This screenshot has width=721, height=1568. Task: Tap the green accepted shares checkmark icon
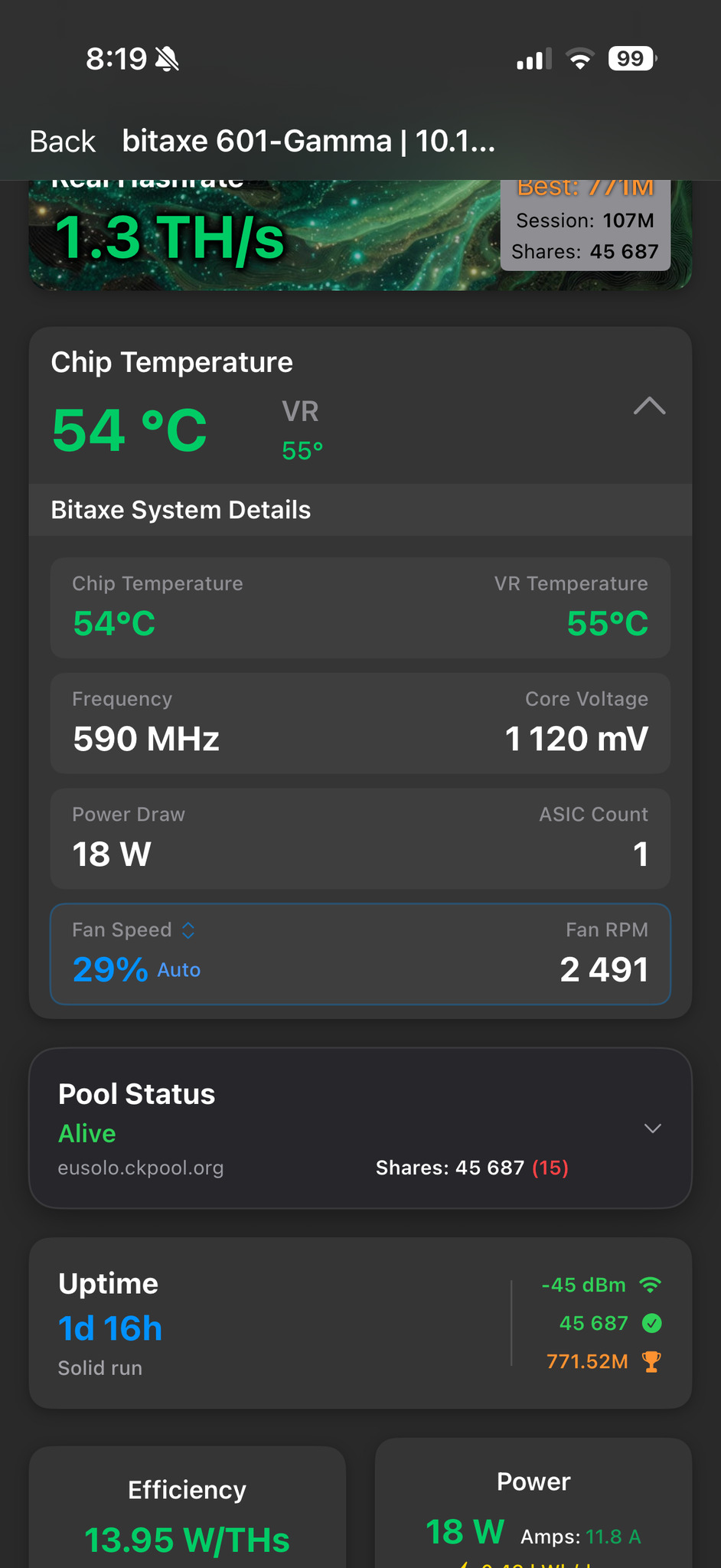coord(652,1323)
